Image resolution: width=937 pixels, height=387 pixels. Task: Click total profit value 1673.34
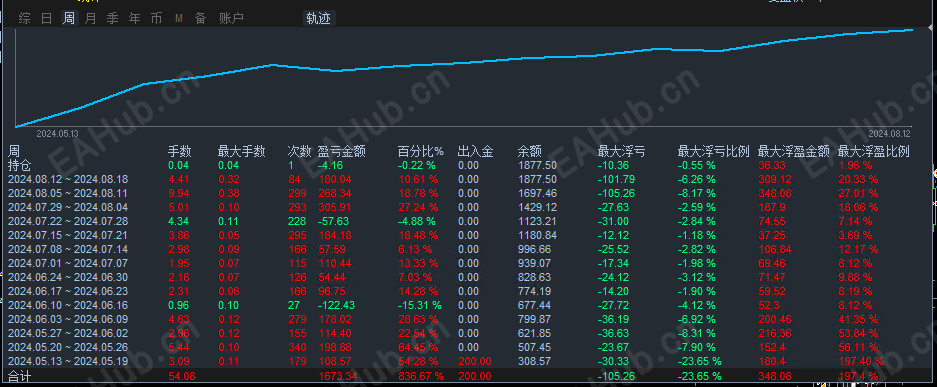pyautogui.click(x=338, y=376)
